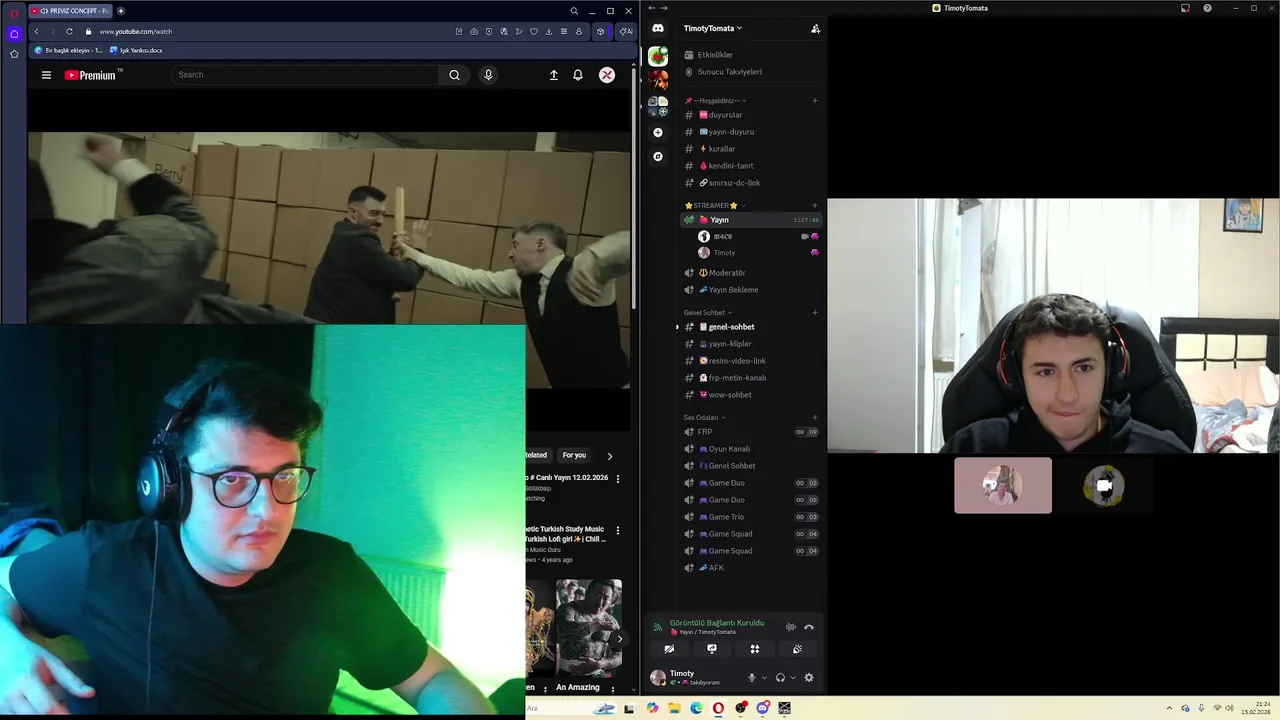This screenshot has height=720, width=1280.
Task: Open the duyurular channel
Action: tap(751, 115)
